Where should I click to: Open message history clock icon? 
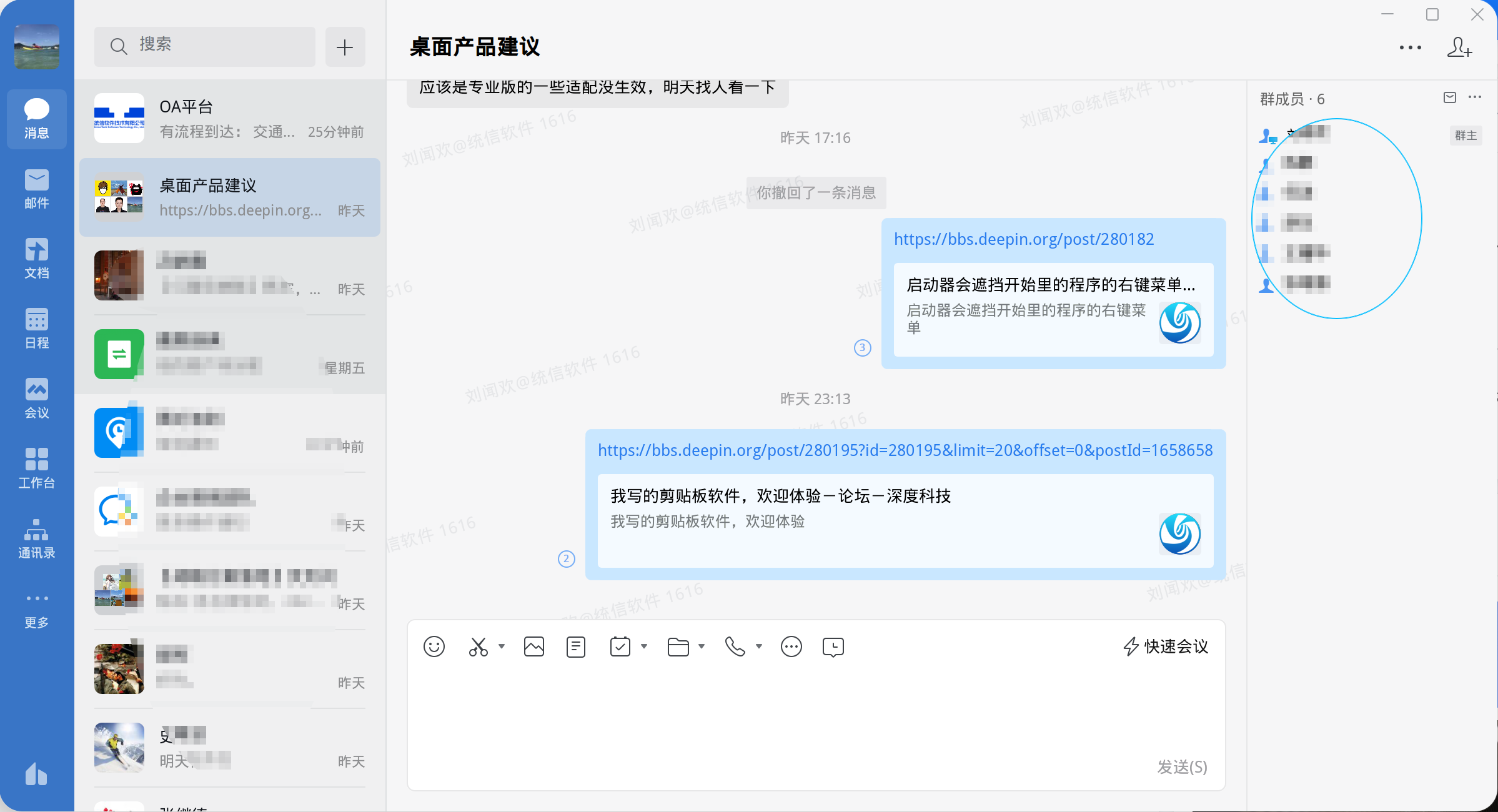pos(833,646)
